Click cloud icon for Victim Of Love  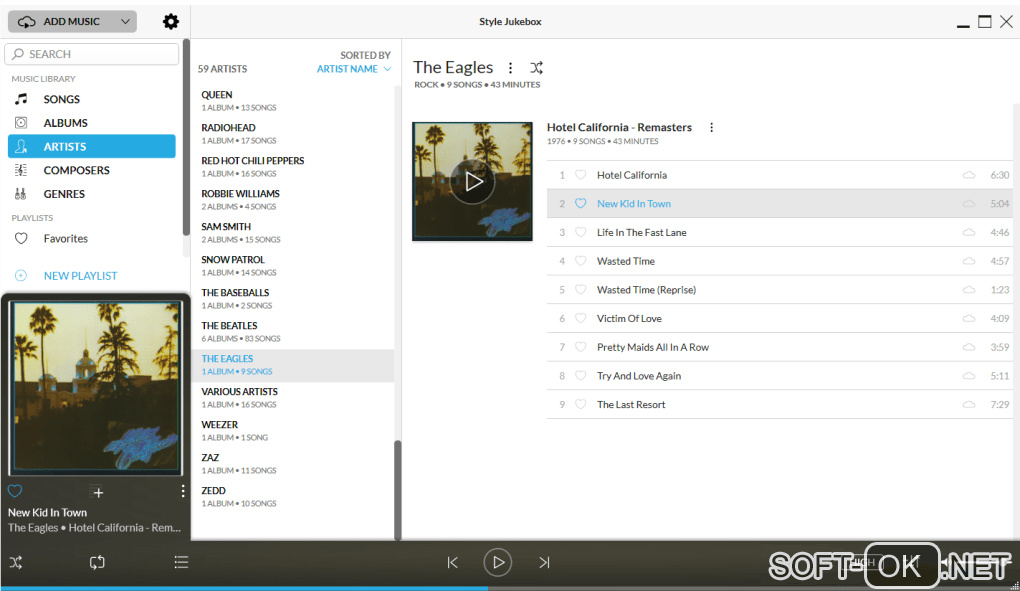tap(969, 319)
